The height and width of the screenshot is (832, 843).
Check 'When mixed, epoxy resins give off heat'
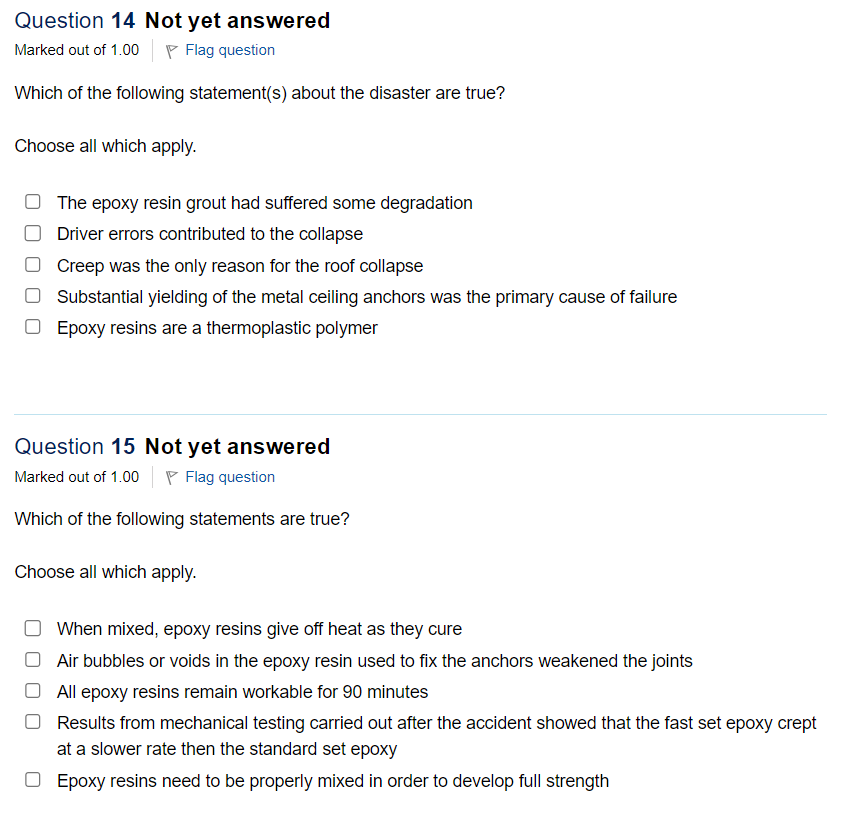point(32,628)
